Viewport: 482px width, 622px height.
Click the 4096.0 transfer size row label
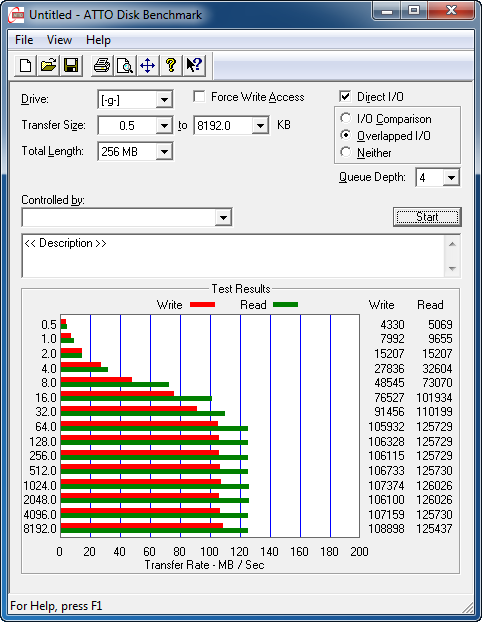(40, 515)
